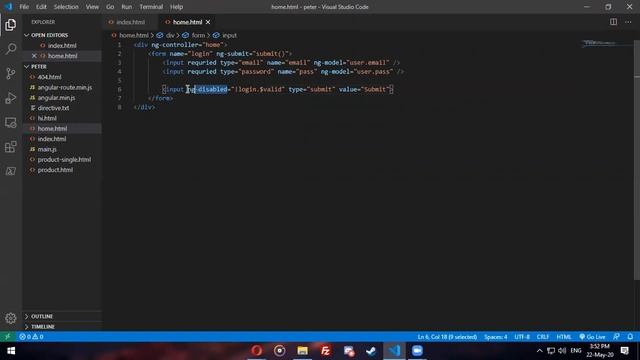Click the remote window indicator in status bar

7,337
